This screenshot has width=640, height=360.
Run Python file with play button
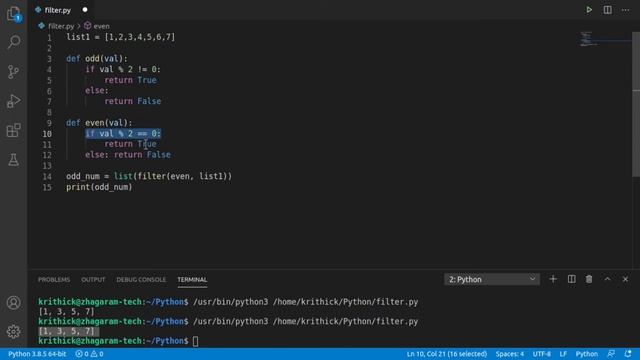coord(589,10)
